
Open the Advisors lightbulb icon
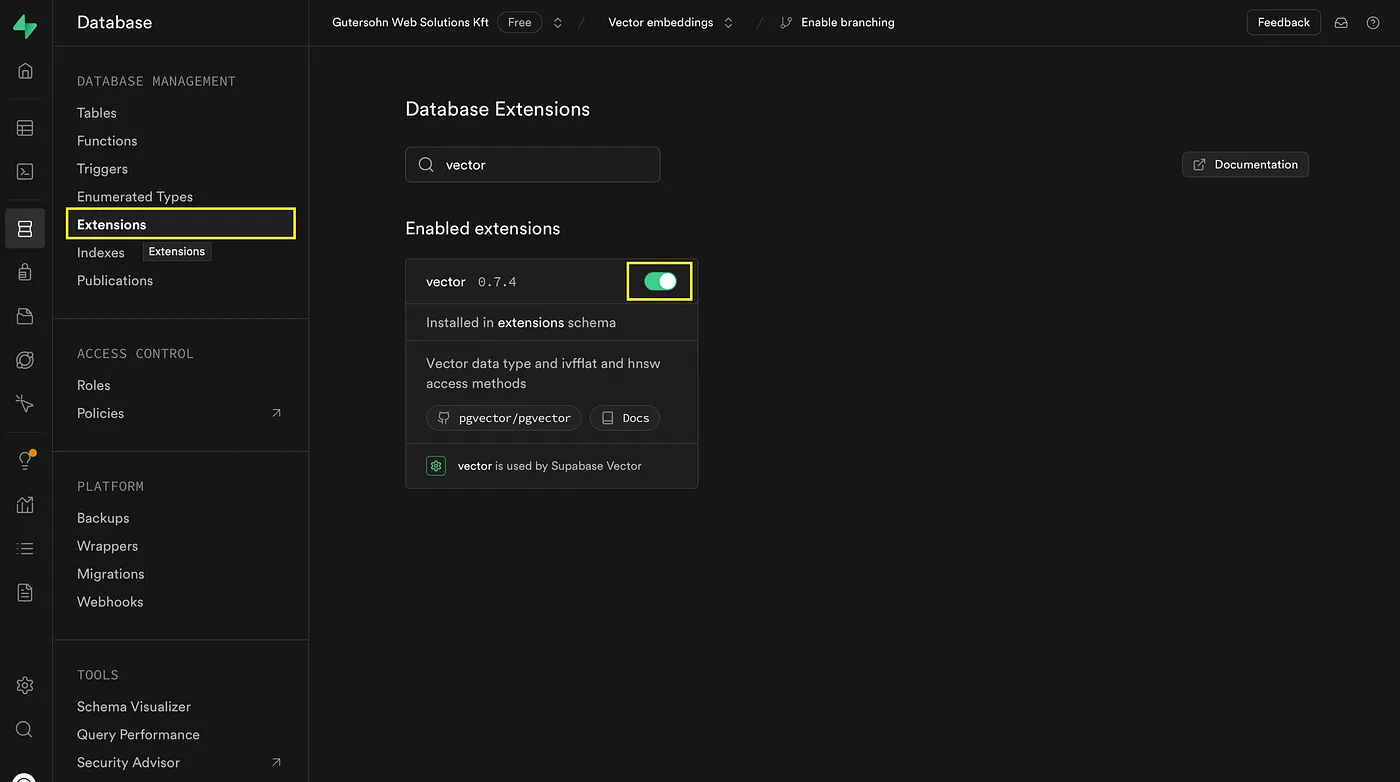pos(25,461)
